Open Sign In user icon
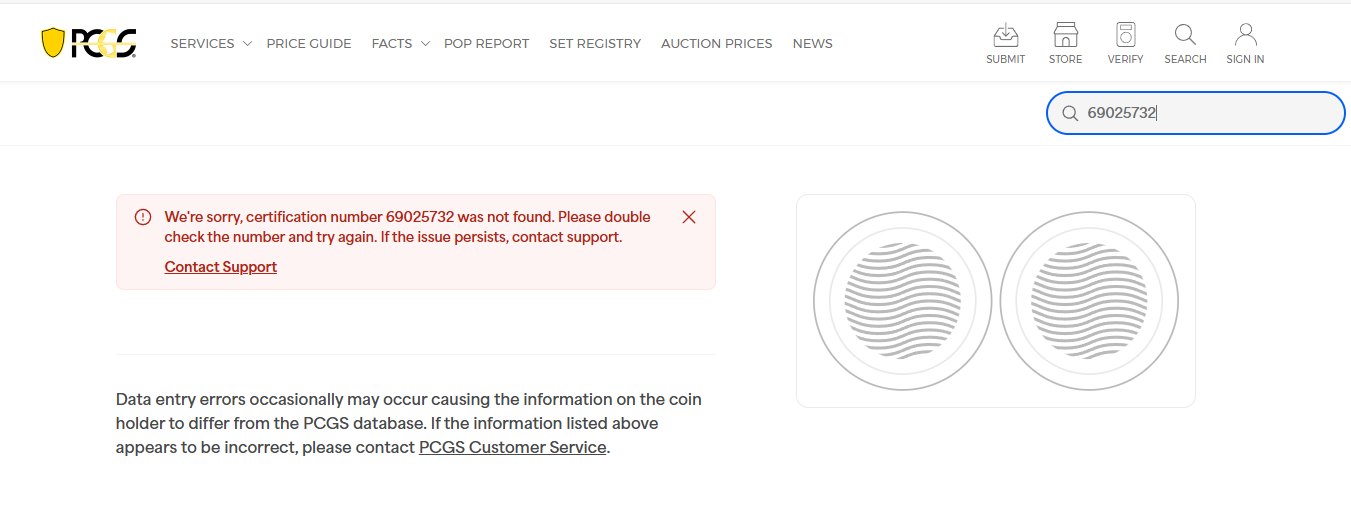The image size is (1351, 508). tap(1245, 37)
